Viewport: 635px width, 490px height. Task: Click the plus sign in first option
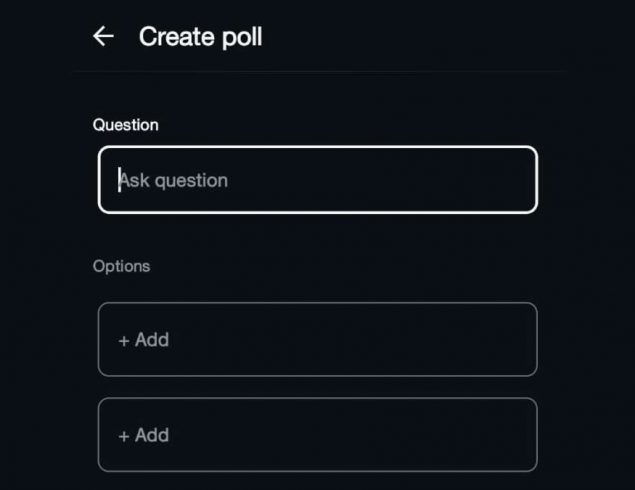[124, 340]
